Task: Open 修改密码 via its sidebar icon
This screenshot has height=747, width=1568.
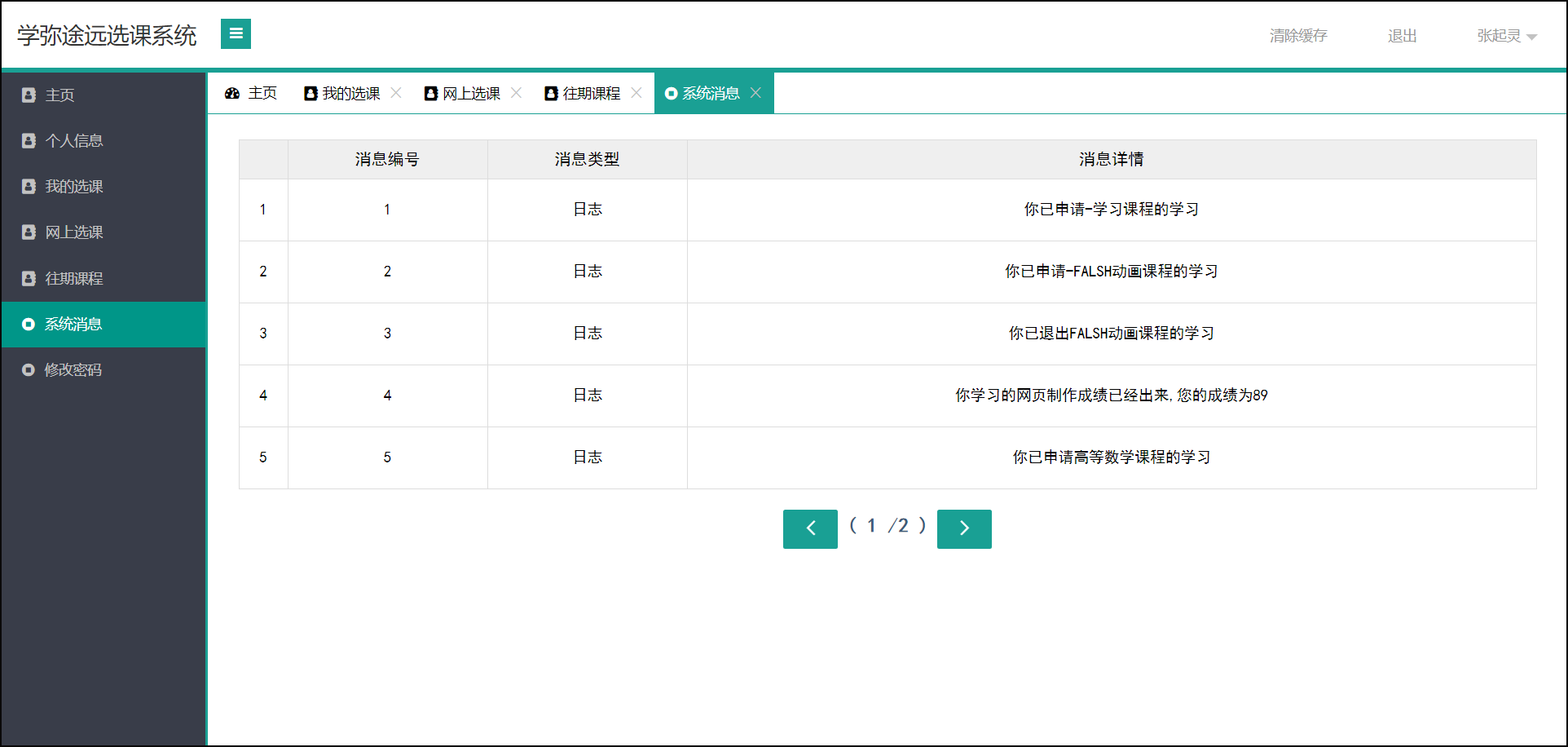Action: [x=28, y=369]
